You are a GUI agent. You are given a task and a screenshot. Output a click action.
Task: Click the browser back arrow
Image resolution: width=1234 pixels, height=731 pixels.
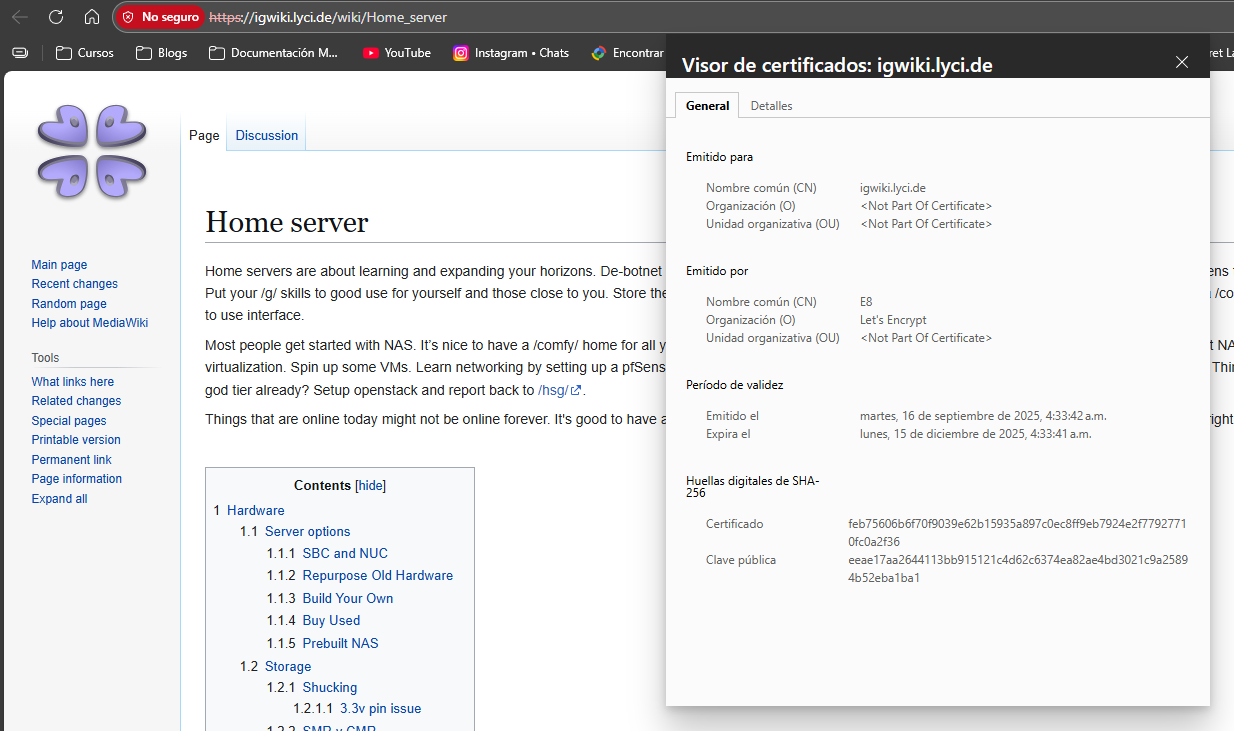pos(20,17)
